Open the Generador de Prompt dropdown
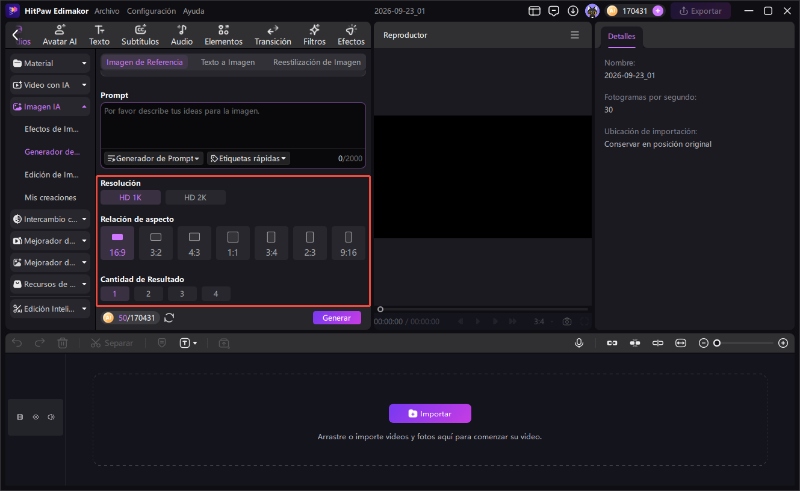Viewport: 800px width, 491px height. pyautogui.click(x=154, y=158)
